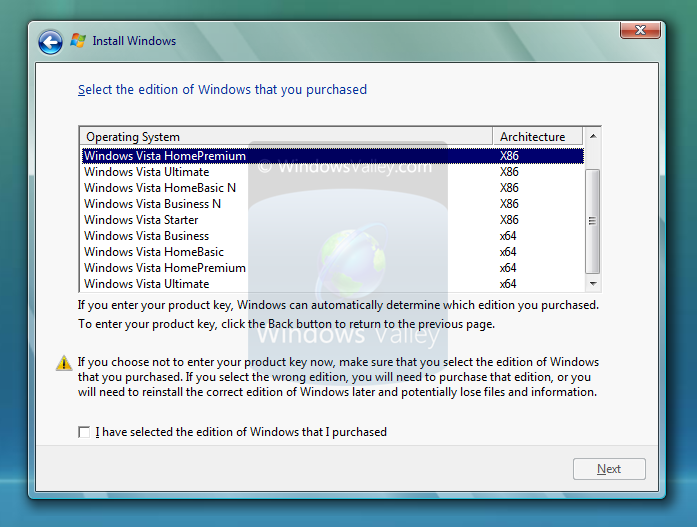Select Windows Vista Business x64 row

click(x=332, y=236)
